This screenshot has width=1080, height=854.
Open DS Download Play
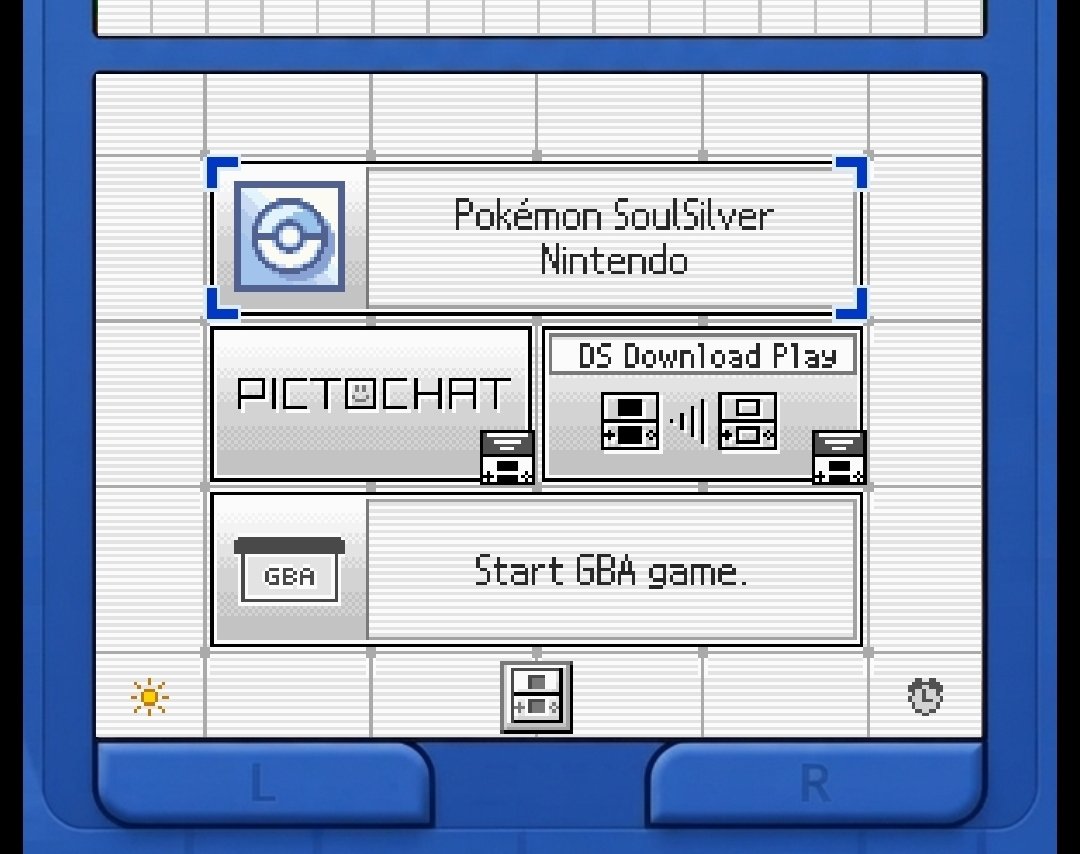[x=703, y=404]
